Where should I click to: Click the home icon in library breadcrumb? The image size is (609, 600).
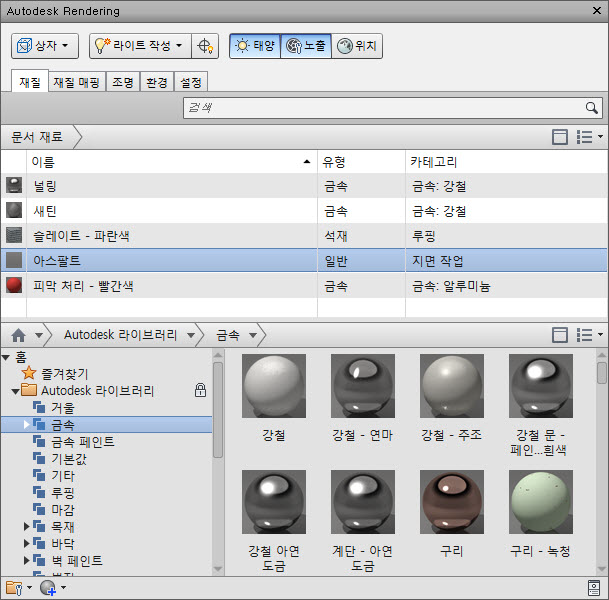(x=18, y=335)
